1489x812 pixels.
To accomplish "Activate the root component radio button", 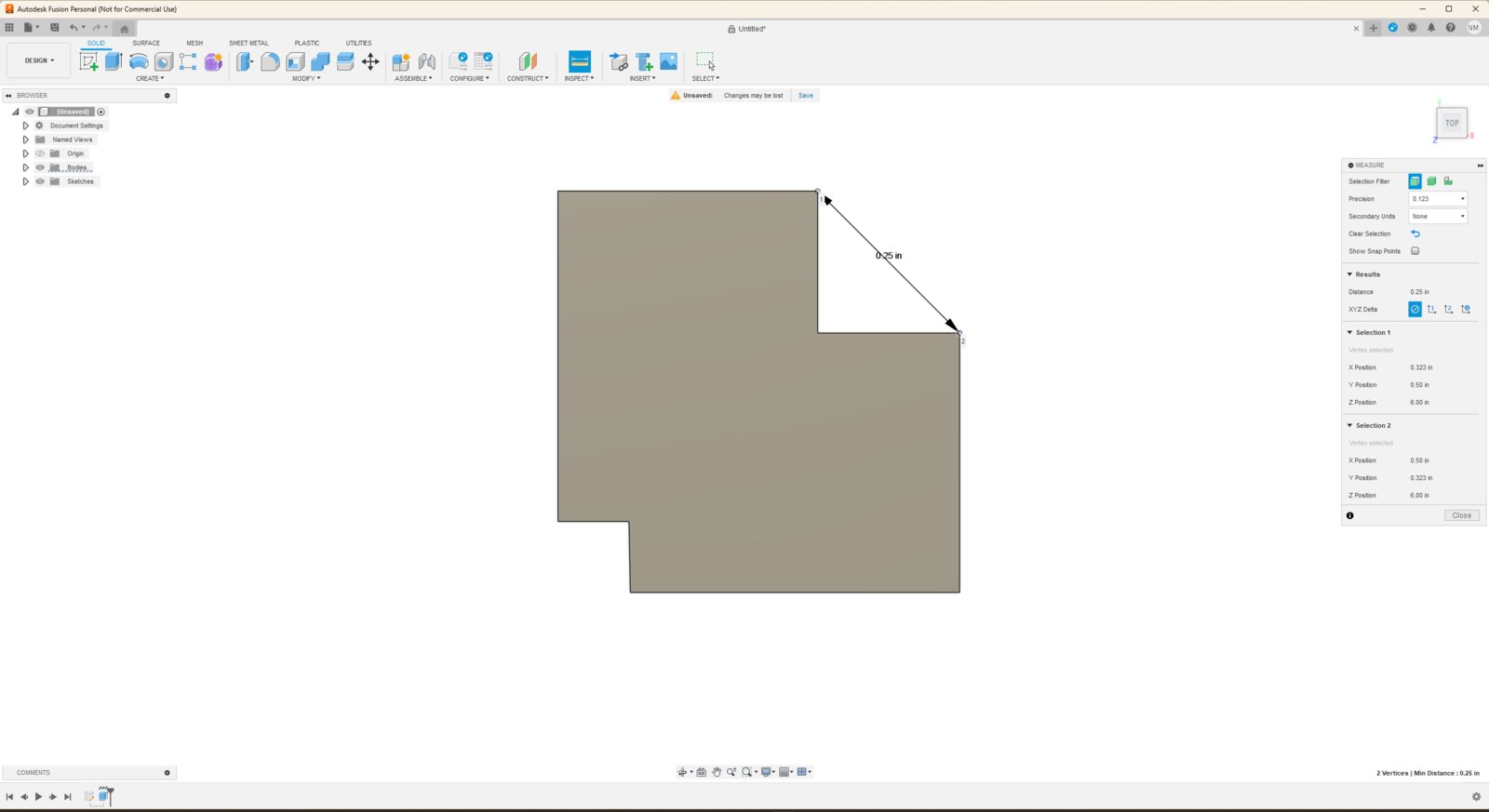I will [101, 112].
